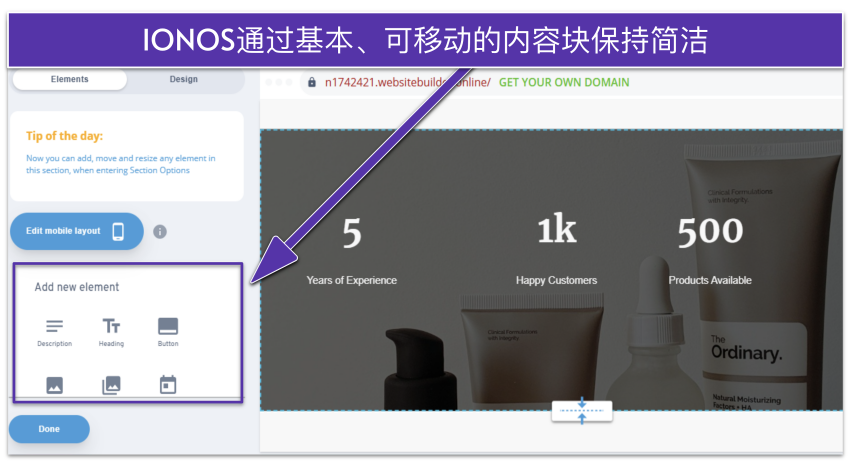Image resolution: width=850 pixels, height=469 pixels.
Task: Click the padlock icon in address bar
Action: (x=312, y=82)
